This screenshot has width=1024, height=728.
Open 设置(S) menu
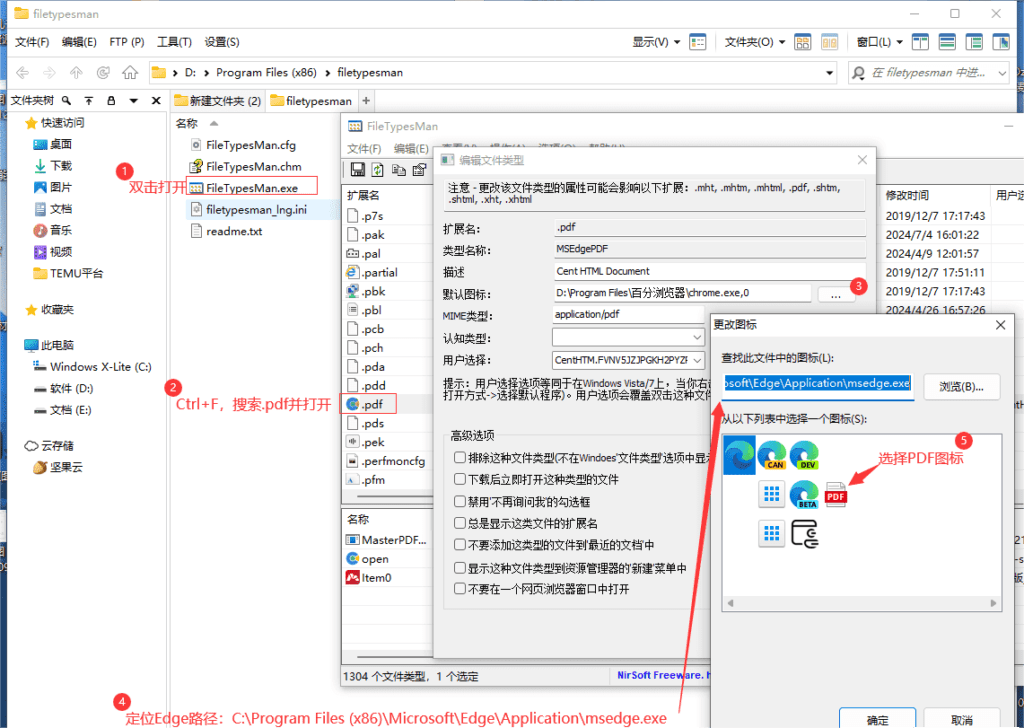point(222,42)
